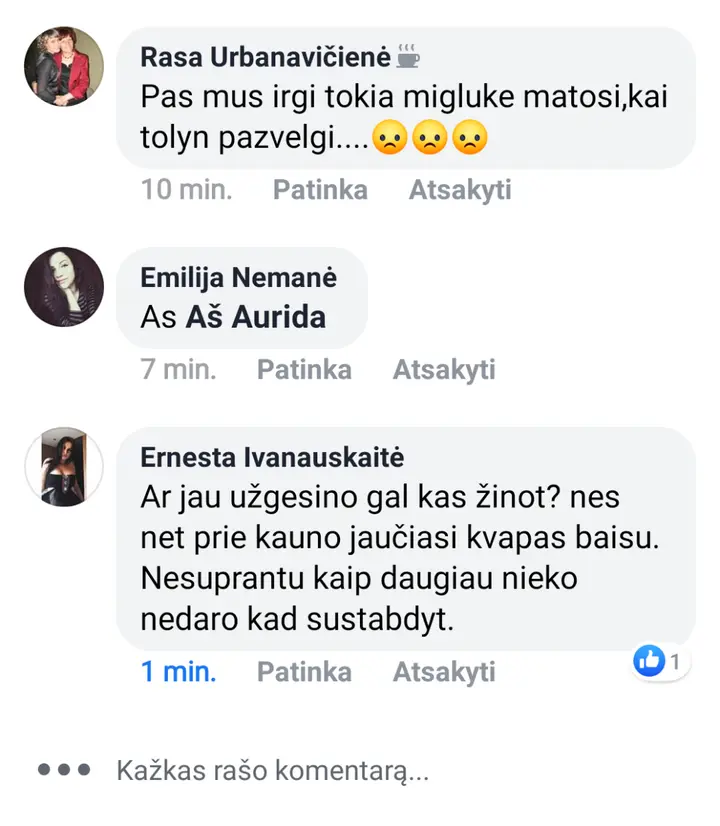Open Rasa Urbanavičienė's name link
The width and height of the screenshot is (720, 826).
coord(265,57)
